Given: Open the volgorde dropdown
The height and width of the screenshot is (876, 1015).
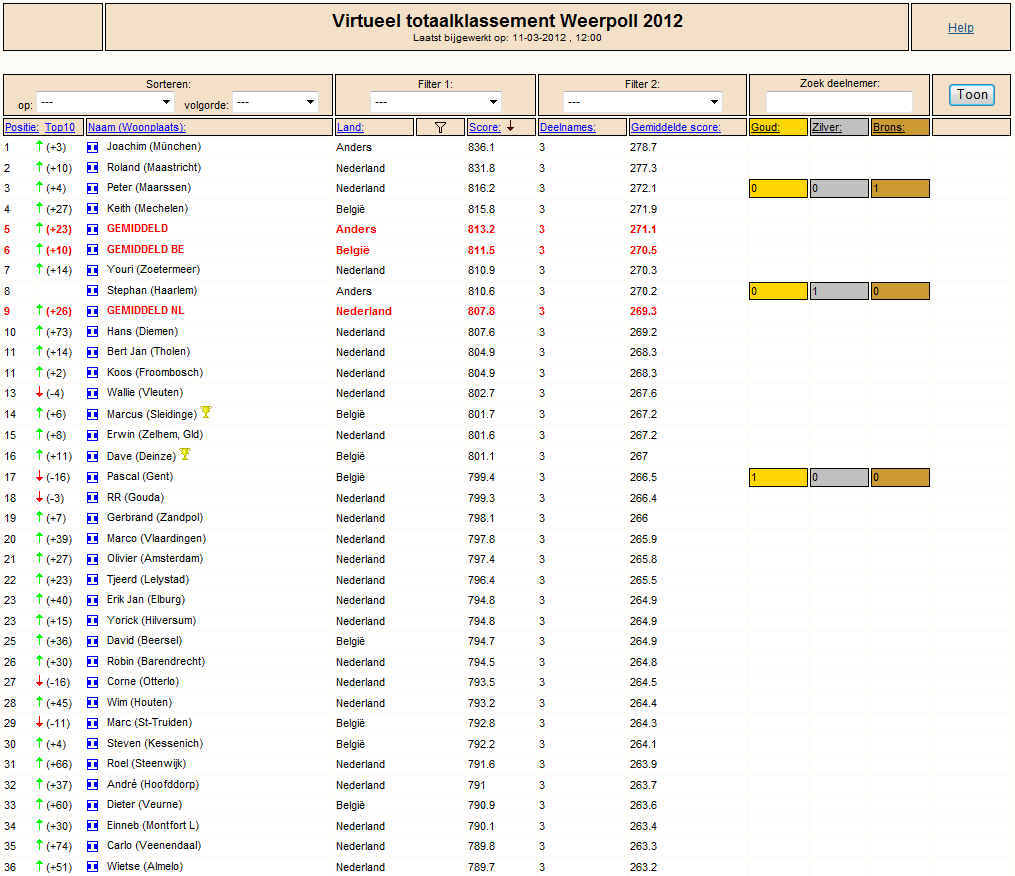Looking at the screenshot, I should [275, 102].
